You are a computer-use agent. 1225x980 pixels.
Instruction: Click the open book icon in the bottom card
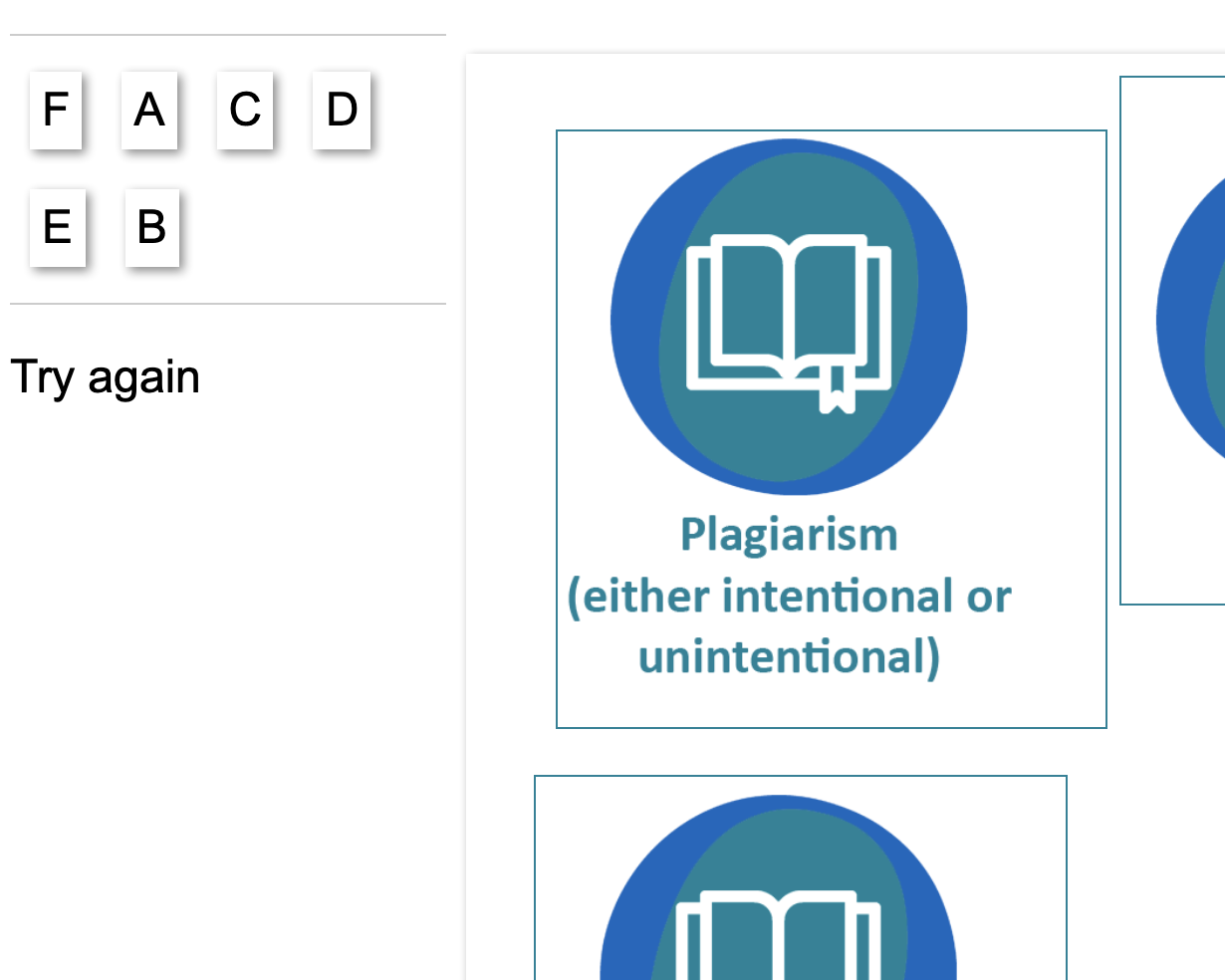778,934
